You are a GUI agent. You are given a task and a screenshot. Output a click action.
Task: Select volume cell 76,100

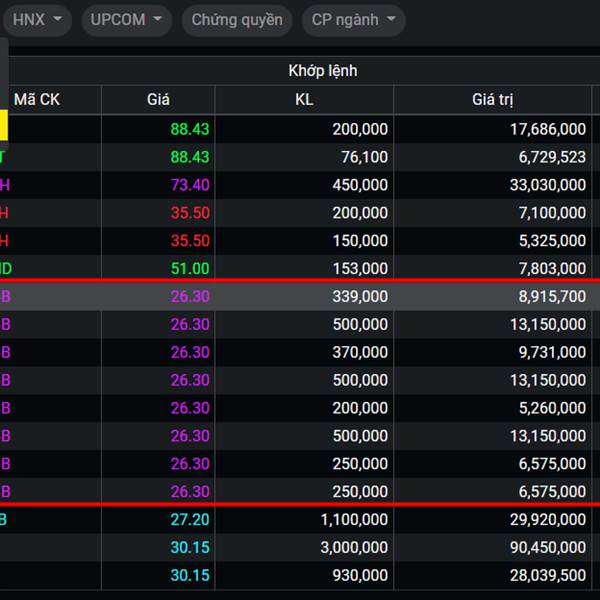364,157
